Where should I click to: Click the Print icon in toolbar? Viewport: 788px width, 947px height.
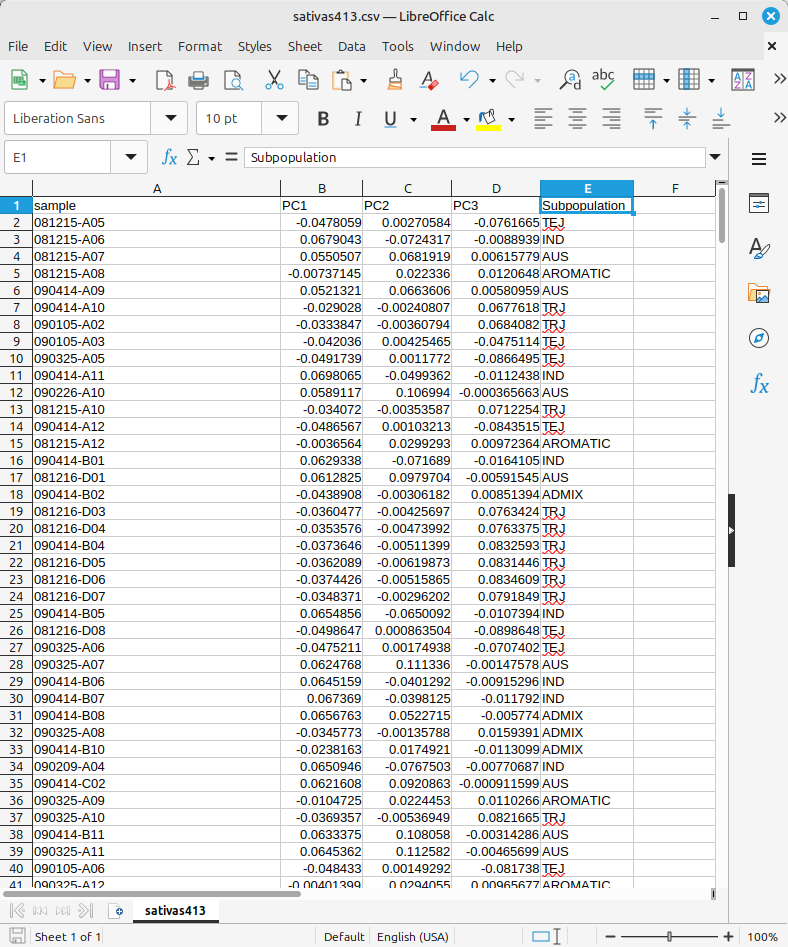pyautogui.click(x=199, y=80)
